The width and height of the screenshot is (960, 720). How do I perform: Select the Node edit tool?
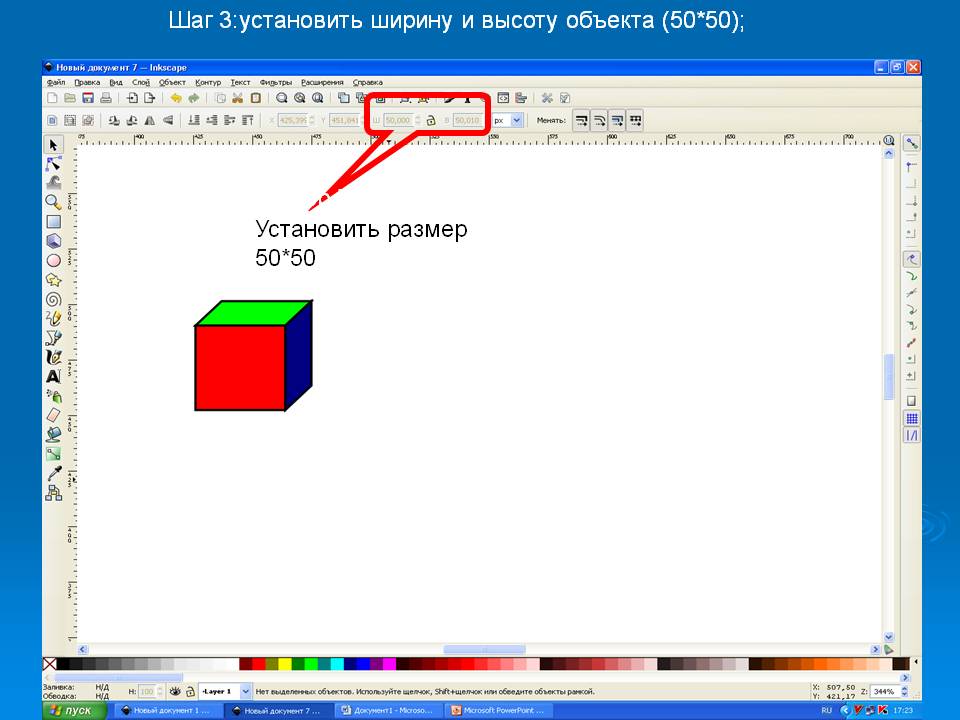point(54,163)
